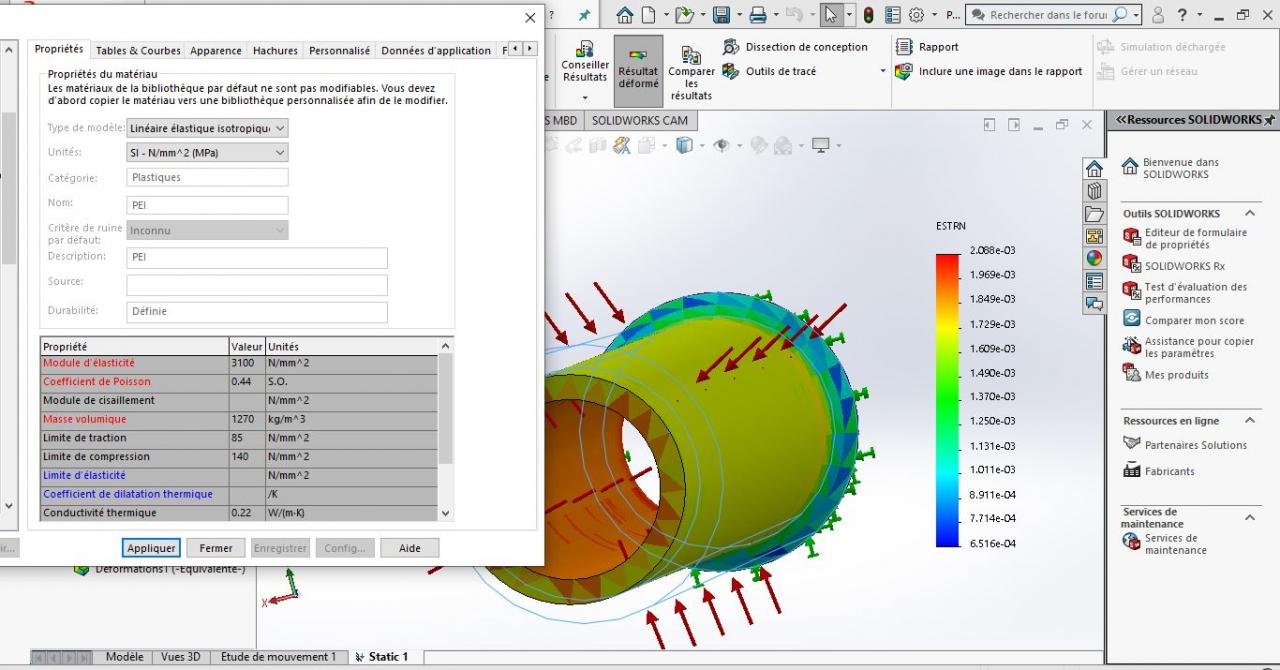Create a new document with the New icon
Viewport: 1280px width, 670px height.
click(x=649, y=15)
